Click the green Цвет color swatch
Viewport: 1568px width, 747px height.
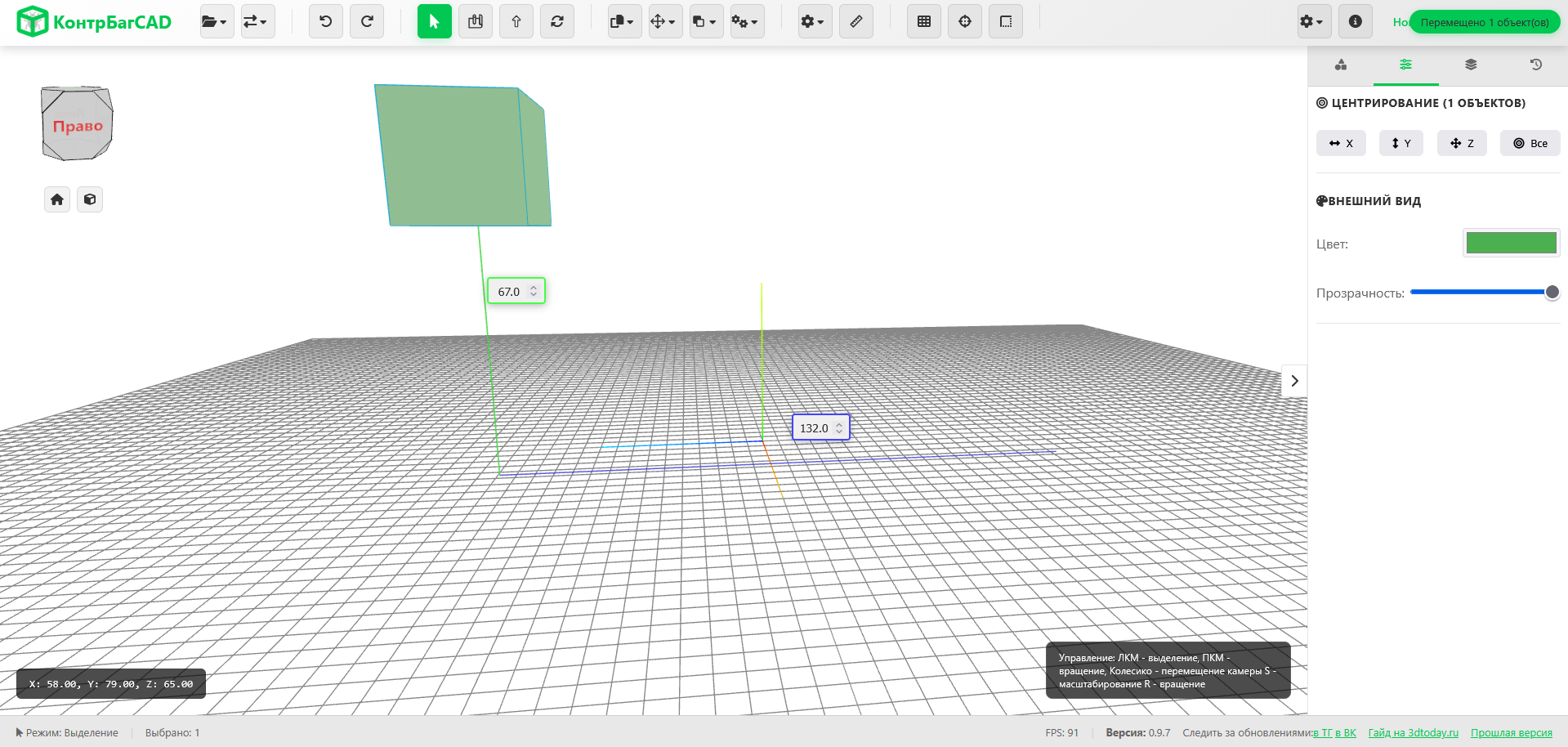(1511, 244)
